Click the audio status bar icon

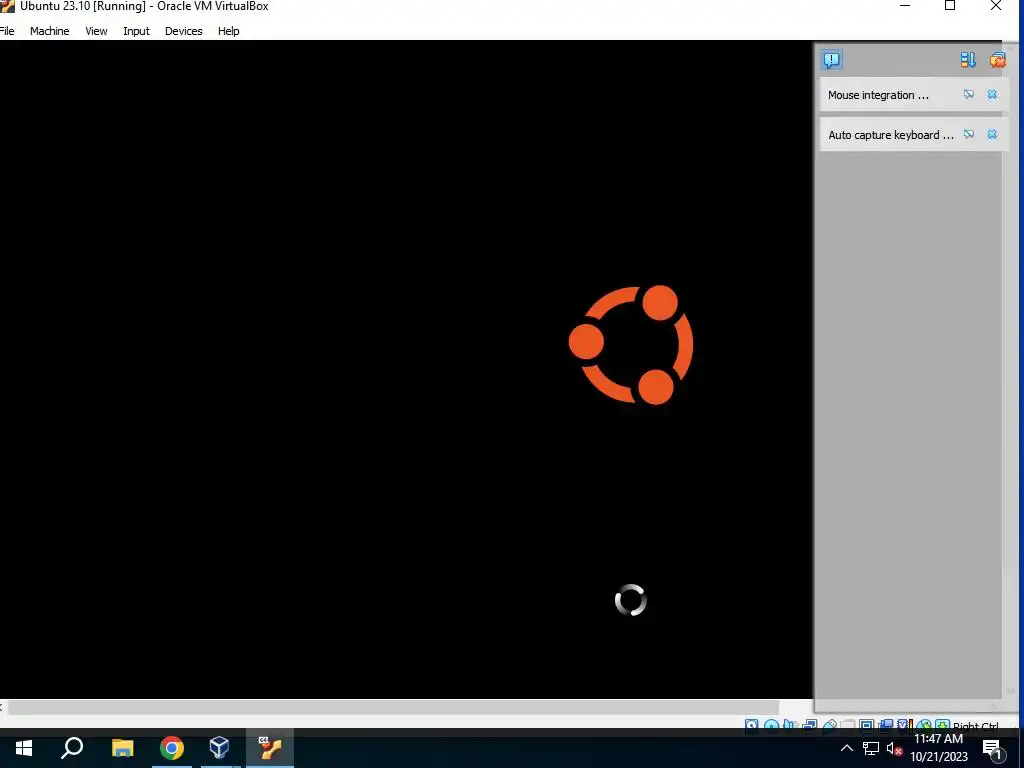click(788, 725)
